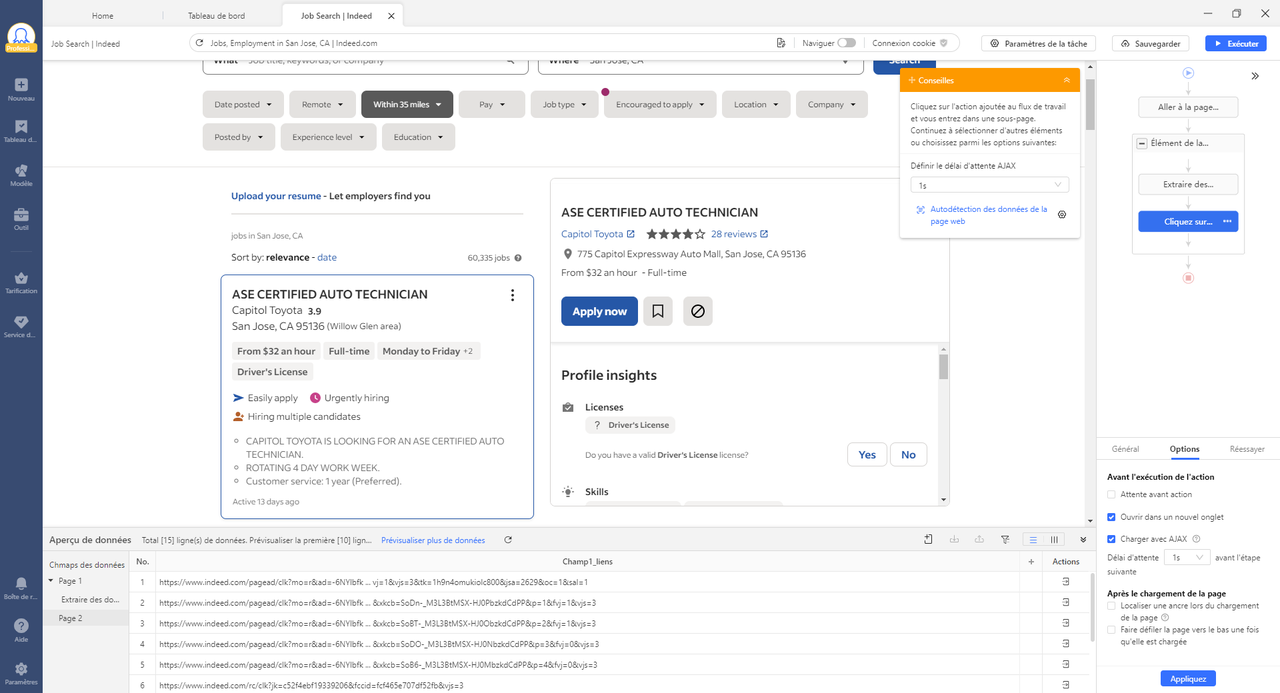1280x693 pixels.
Task: Open the Experience level dropdown
Action: point(328,137)
